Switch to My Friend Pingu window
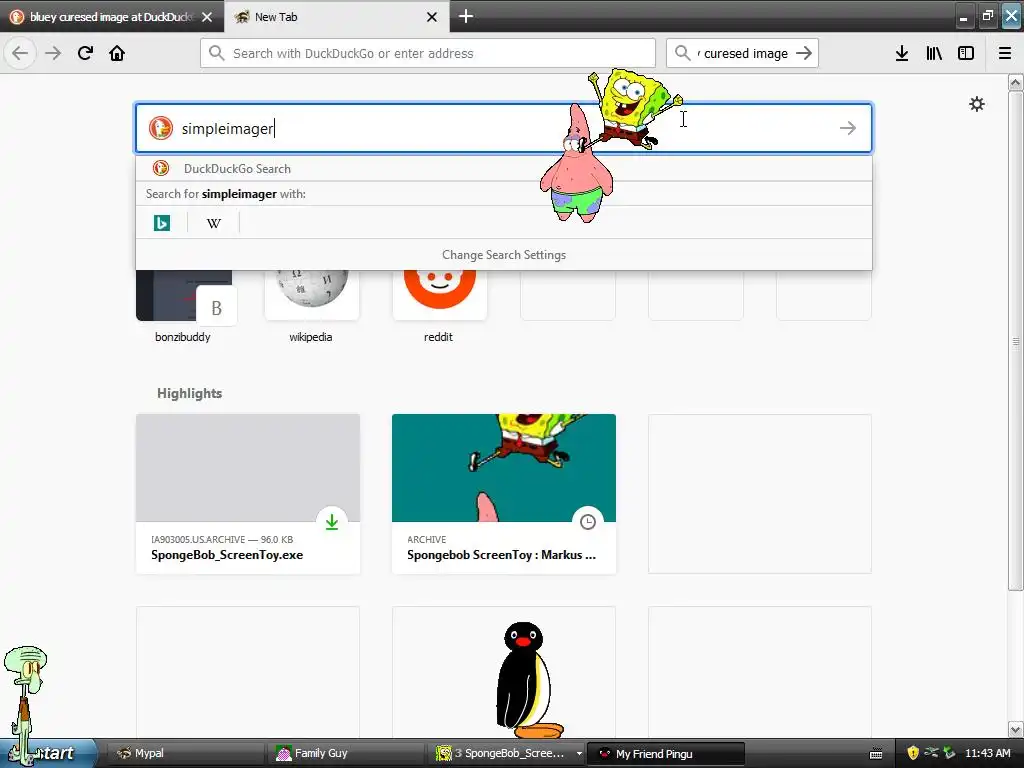 tap(665, 753)
